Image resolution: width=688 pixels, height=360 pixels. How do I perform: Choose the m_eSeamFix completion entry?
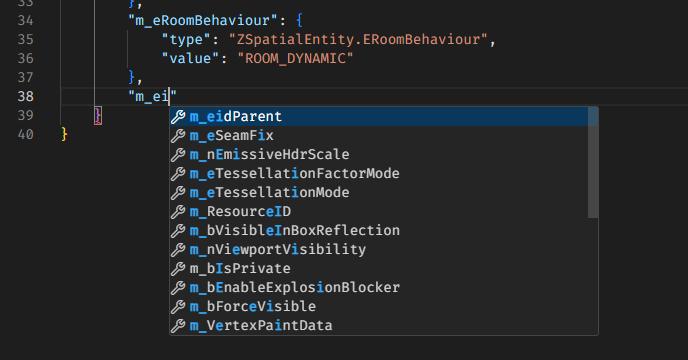[x=380, y=136]
